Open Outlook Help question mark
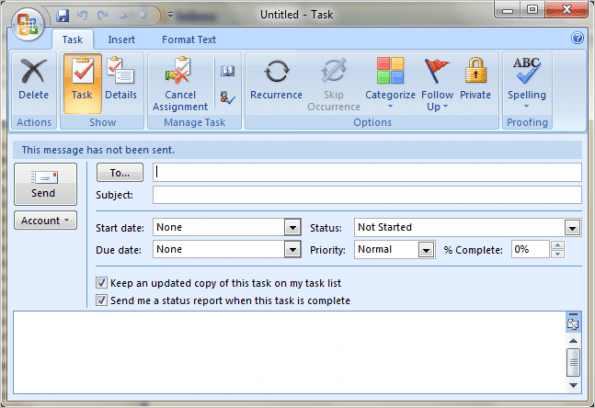 coord(577,38)
